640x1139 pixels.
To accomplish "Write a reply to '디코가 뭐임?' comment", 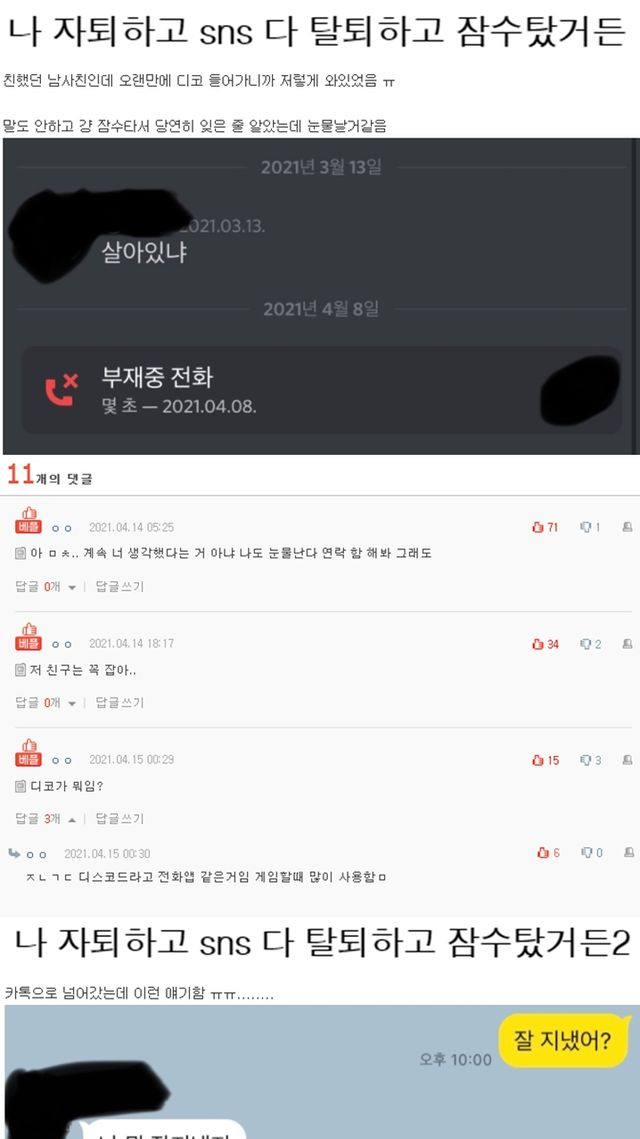I will point(120,819).
